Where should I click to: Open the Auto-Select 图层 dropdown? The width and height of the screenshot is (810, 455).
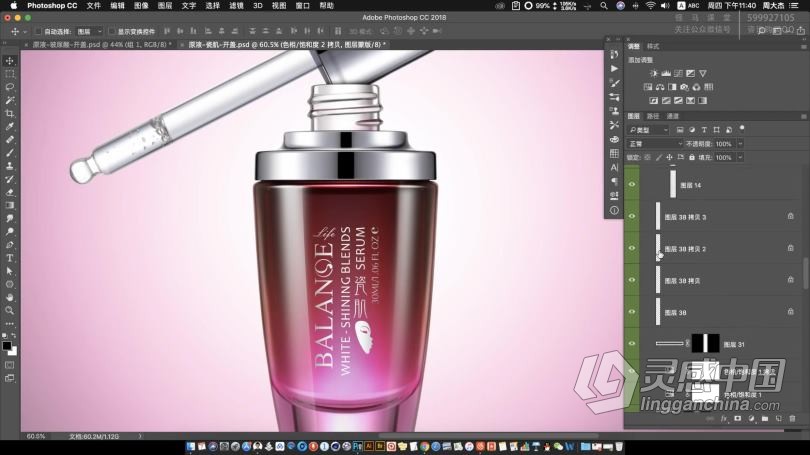point(89,32)
